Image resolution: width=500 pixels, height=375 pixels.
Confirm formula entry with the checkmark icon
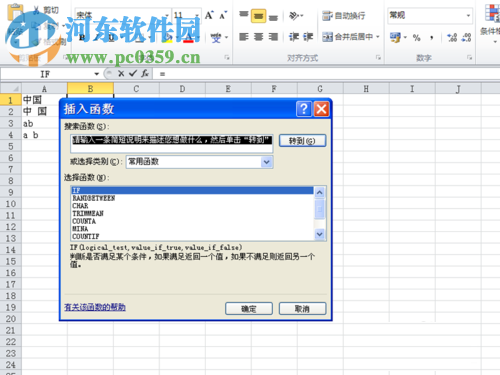coord(133,73)
